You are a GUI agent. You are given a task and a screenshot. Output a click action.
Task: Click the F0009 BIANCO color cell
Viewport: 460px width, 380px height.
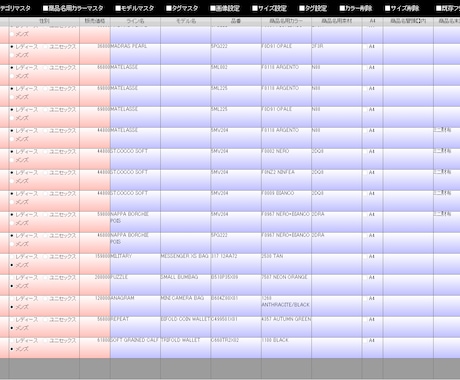coord(286,201)
